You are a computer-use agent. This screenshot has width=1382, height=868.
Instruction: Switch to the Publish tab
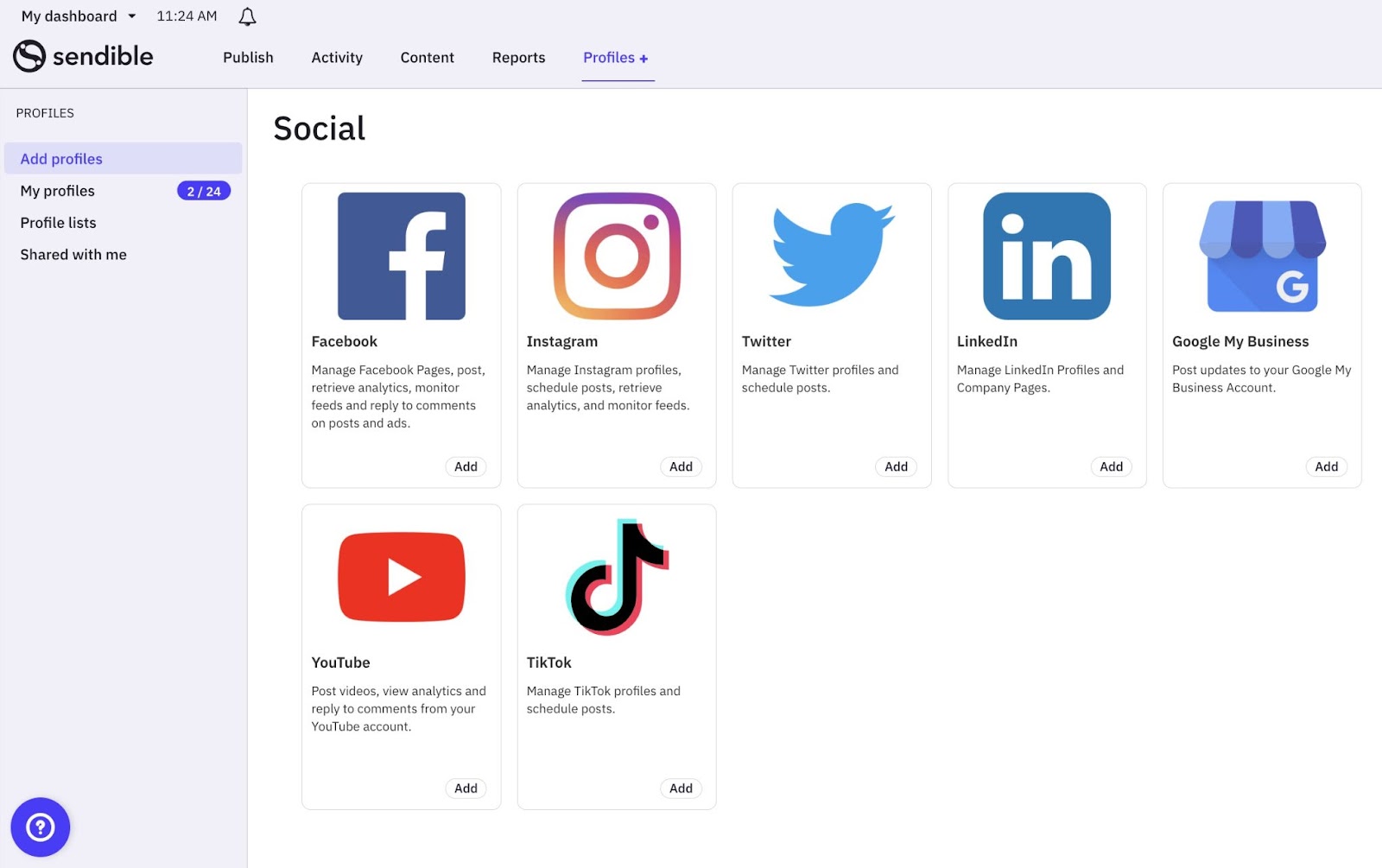tap(247, 58)
